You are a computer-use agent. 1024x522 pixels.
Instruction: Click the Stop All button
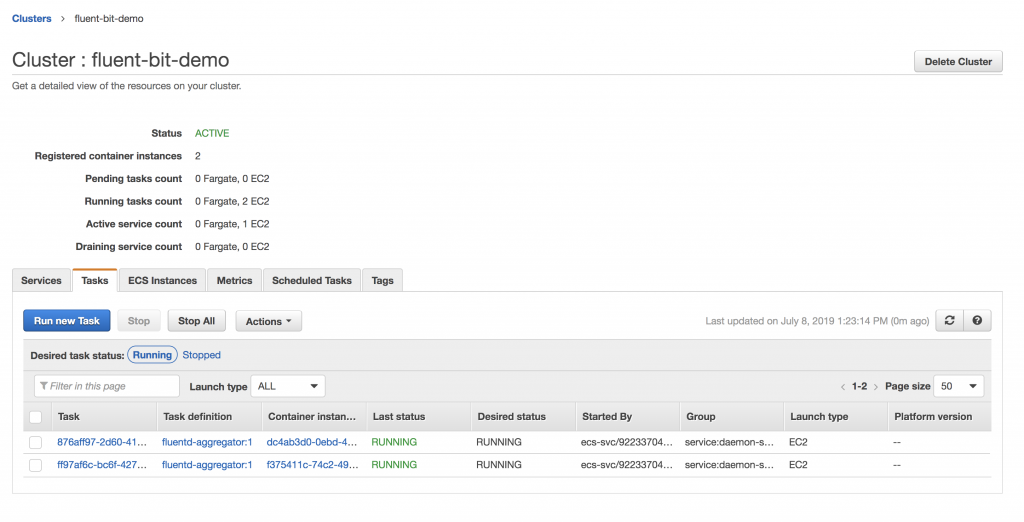pyautogui.click(x=197, y=321)
